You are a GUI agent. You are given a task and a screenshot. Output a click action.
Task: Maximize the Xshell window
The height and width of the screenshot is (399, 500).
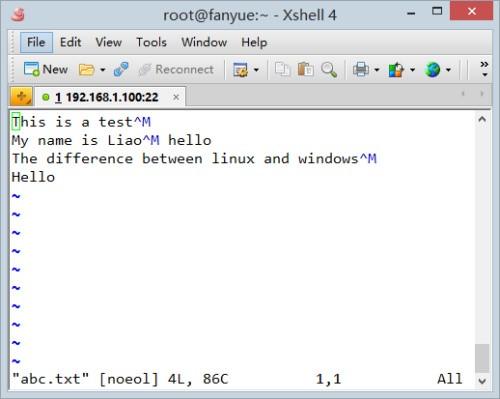(437, 11)
